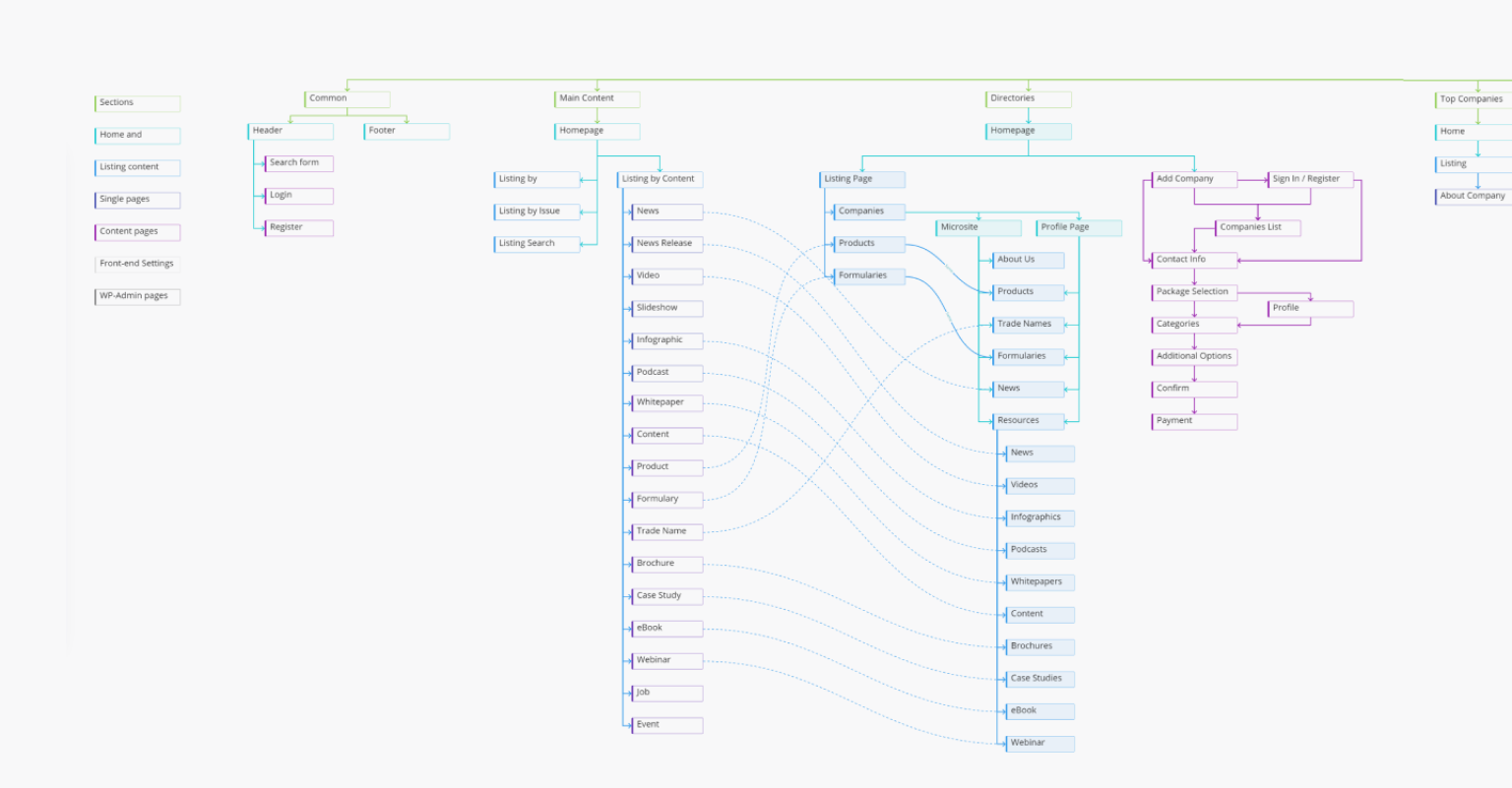Click the "About Company" node
This screenshot has width=1512, height=788.
point(1474,197)
